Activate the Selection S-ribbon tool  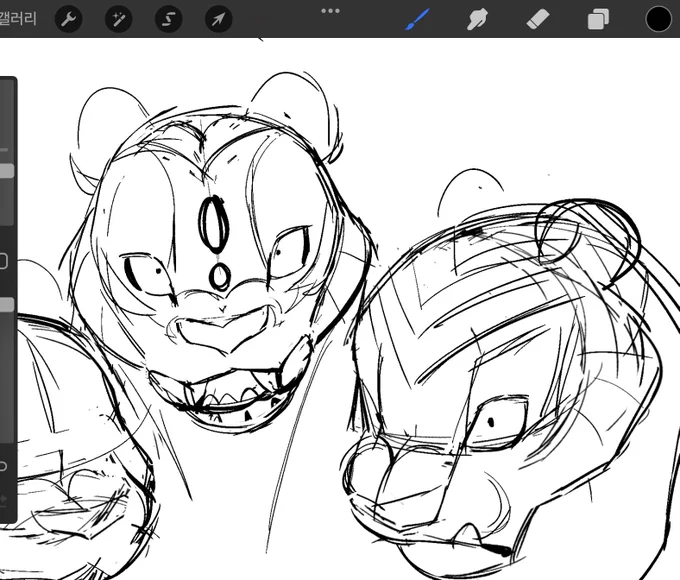pyautogui.click(x=168, y=19)
